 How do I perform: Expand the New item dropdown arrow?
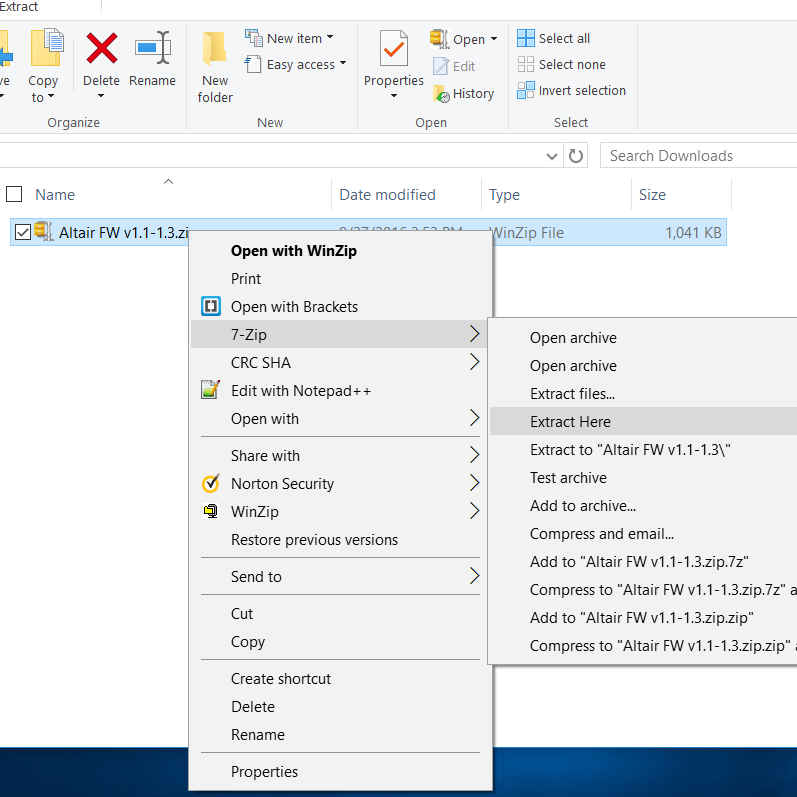330,37
